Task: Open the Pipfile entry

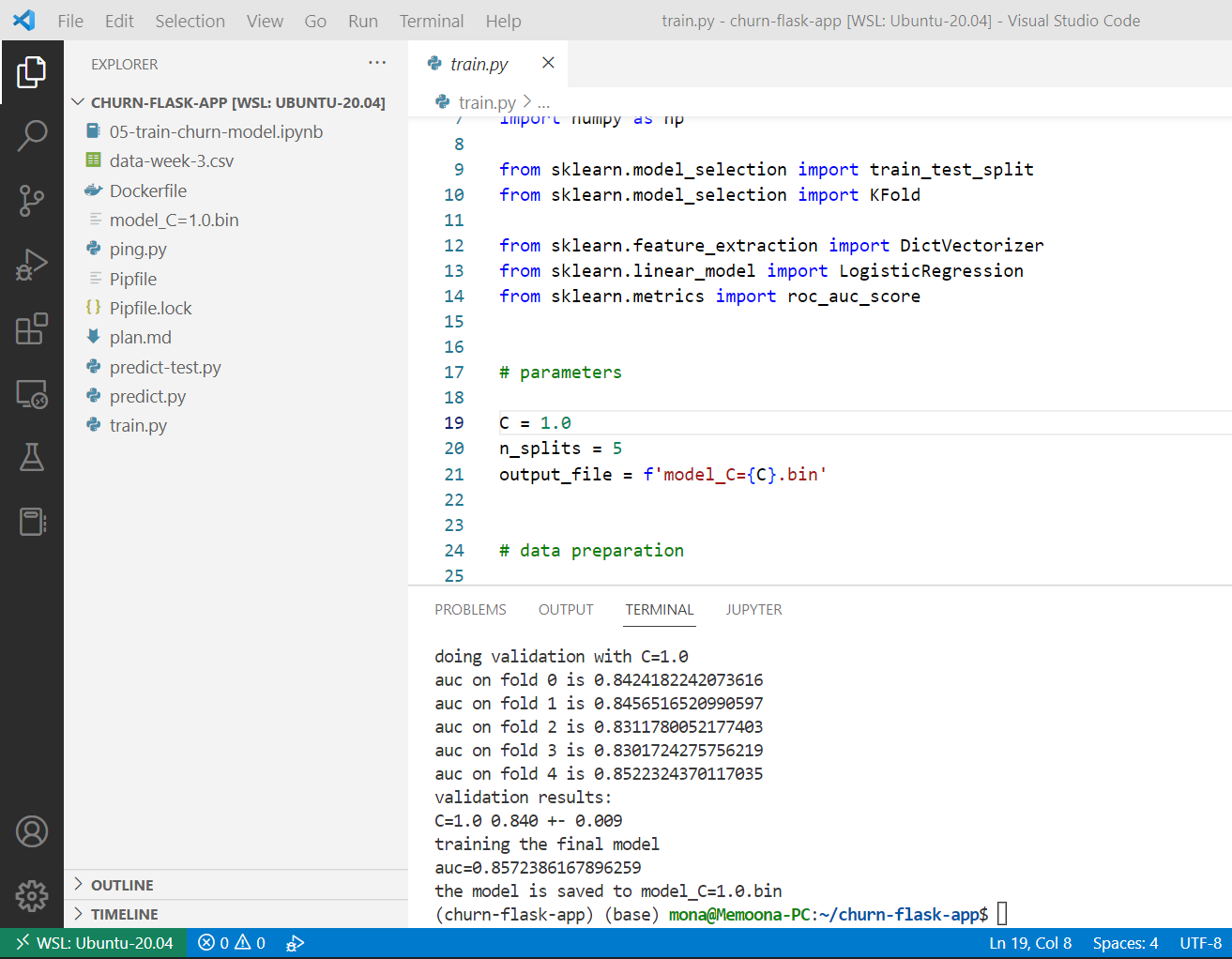Action: point(236,279)
